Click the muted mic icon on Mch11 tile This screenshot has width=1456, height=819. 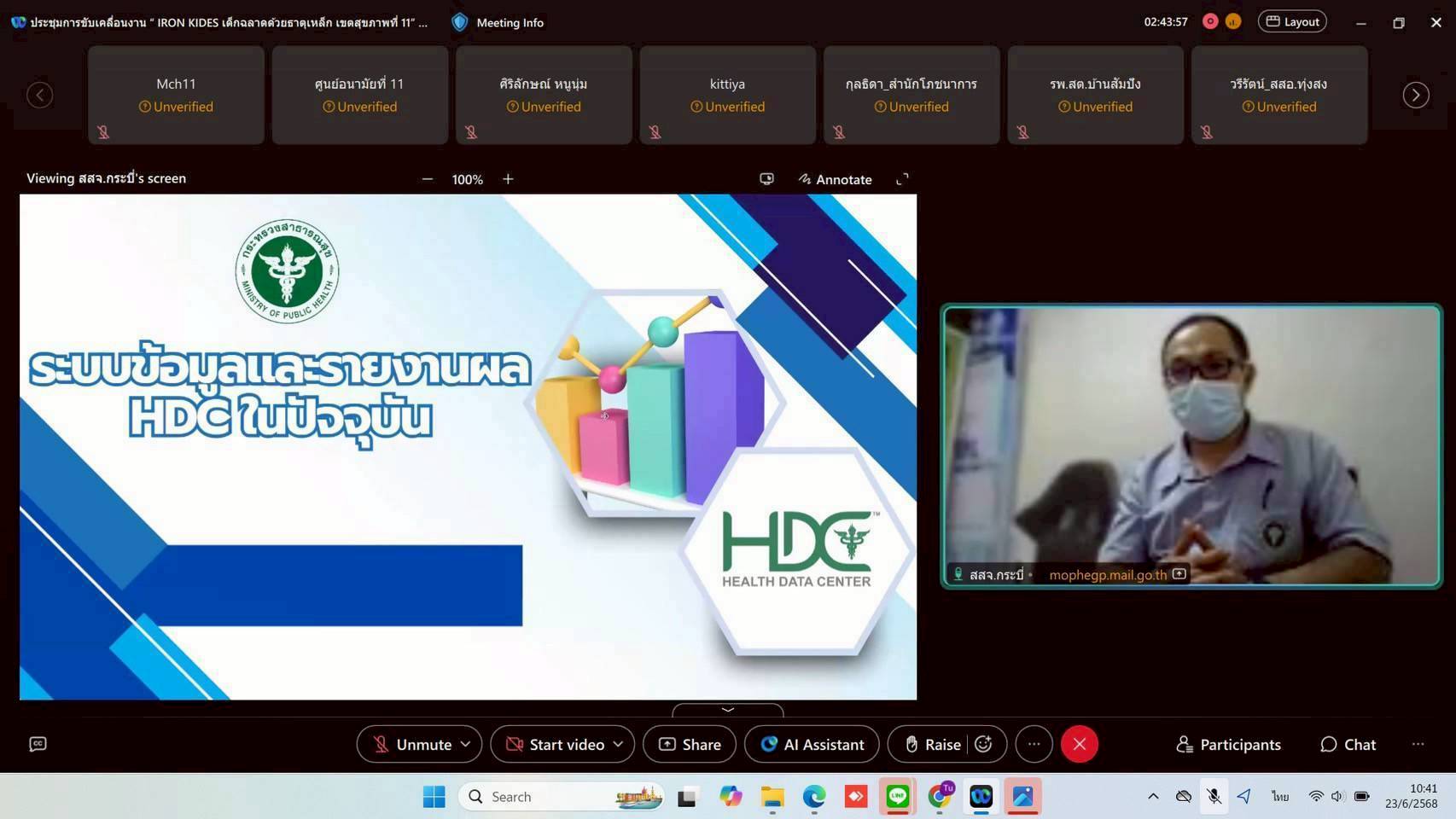pos(103,132)
